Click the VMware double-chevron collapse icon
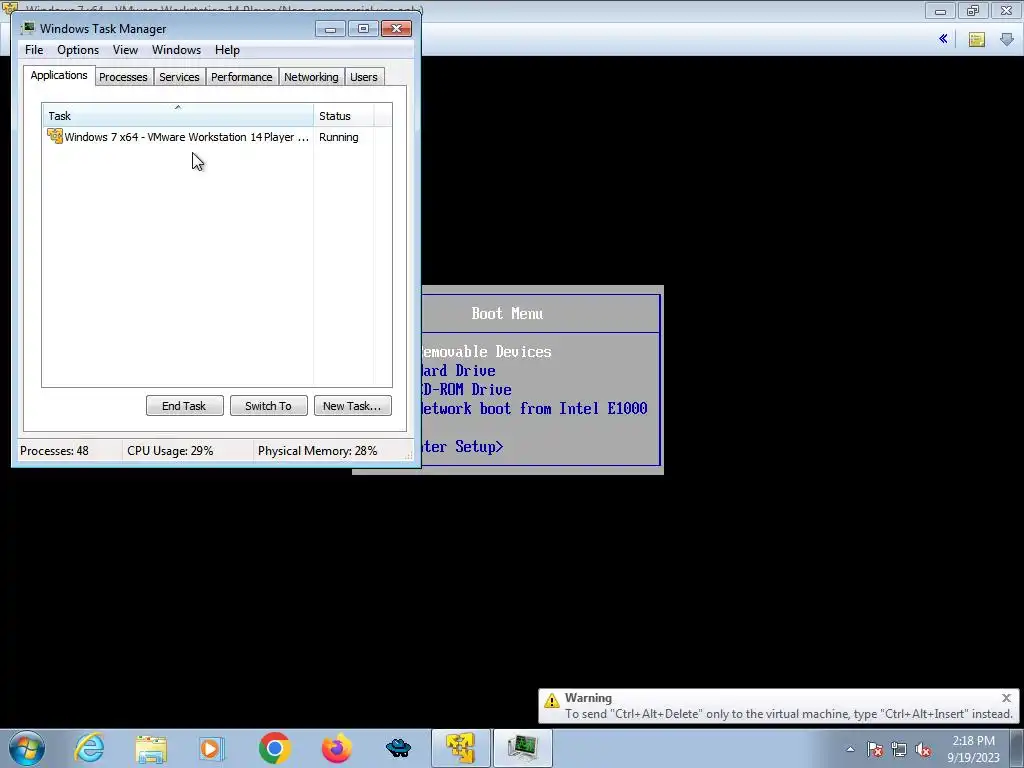 [943, 39]
